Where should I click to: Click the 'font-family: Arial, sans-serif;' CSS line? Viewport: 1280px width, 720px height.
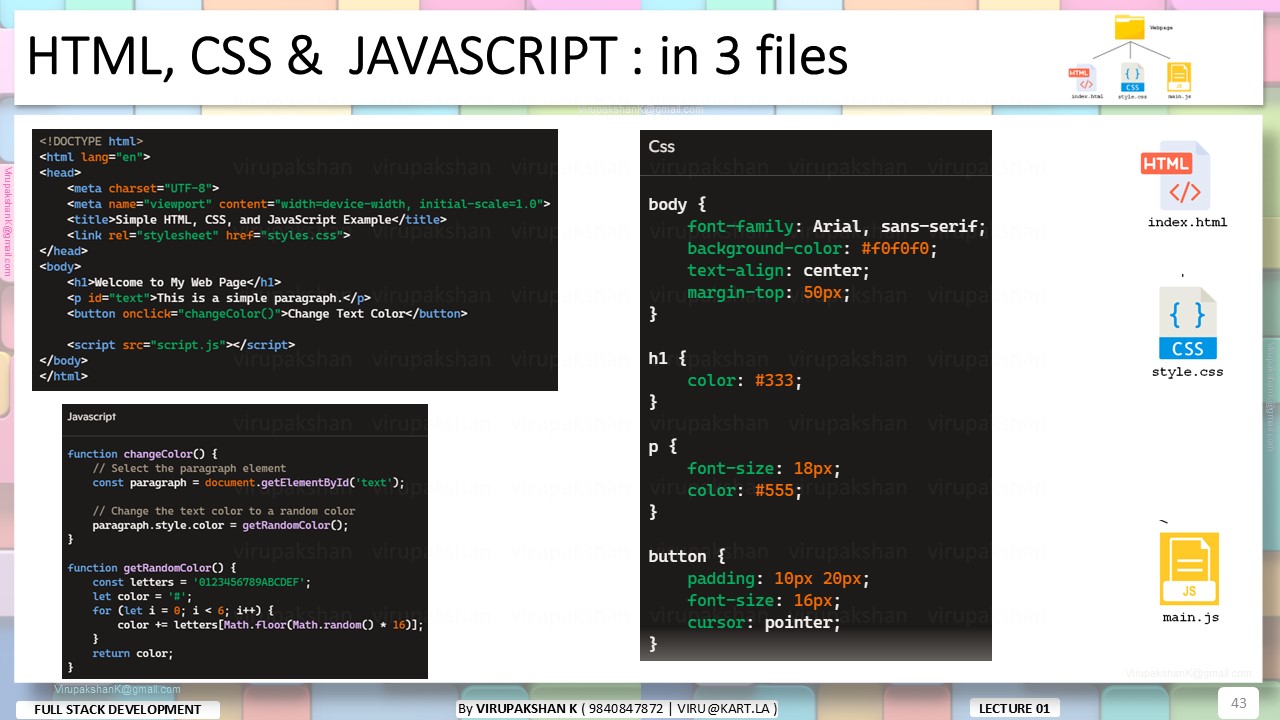[837, 227]
